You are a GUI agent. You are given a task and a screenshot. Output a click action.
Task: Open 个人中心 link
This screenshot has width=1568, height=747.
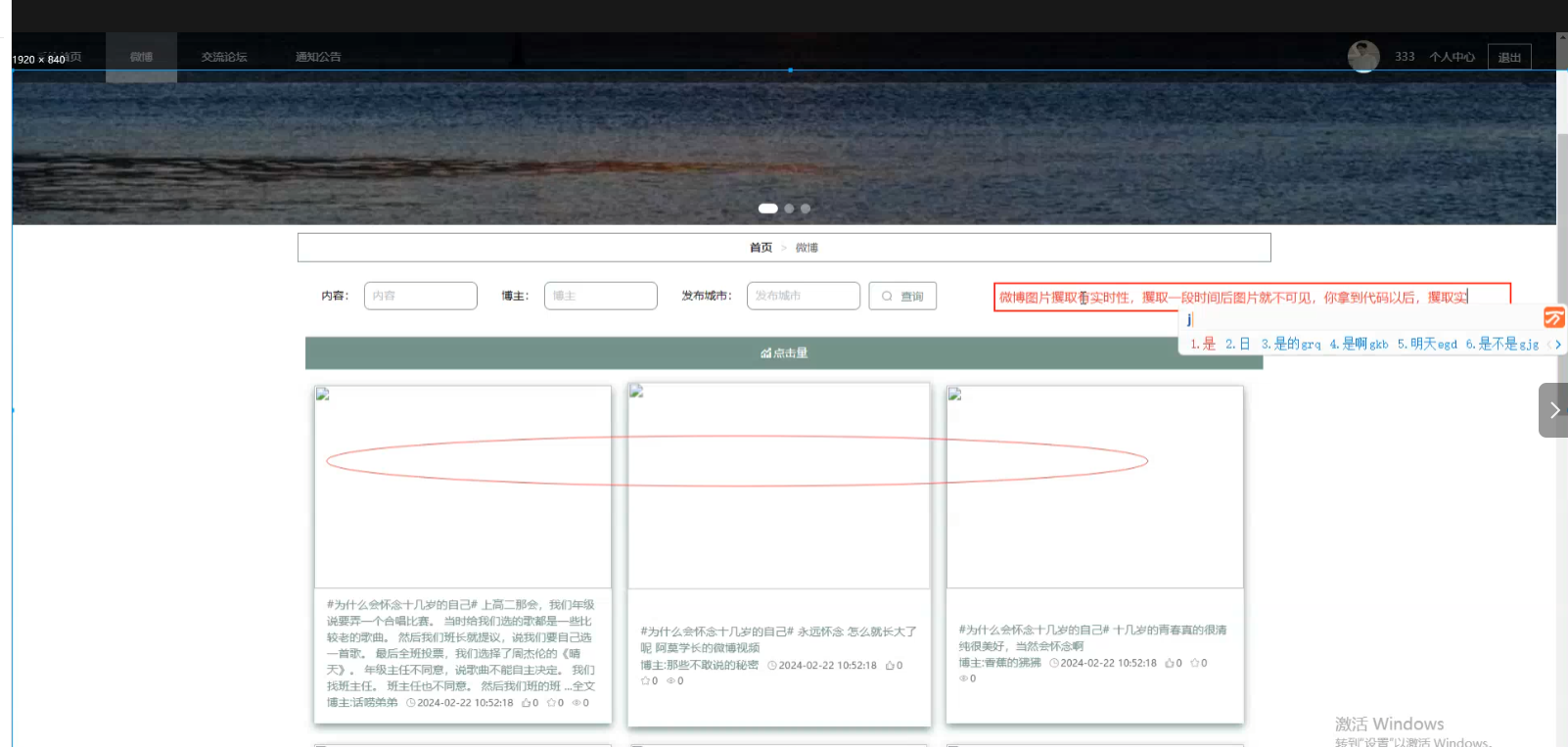pos(1452,57)
